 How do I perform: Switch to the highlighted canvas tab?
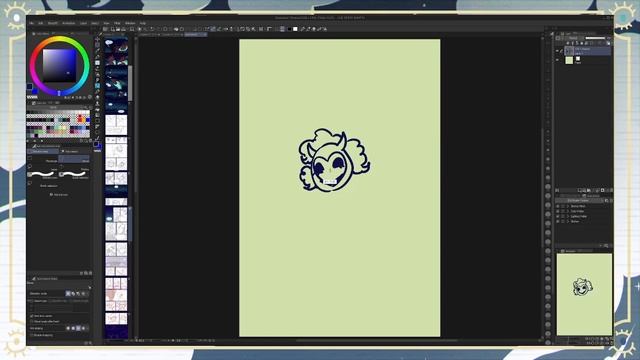(x=196, y=35)
